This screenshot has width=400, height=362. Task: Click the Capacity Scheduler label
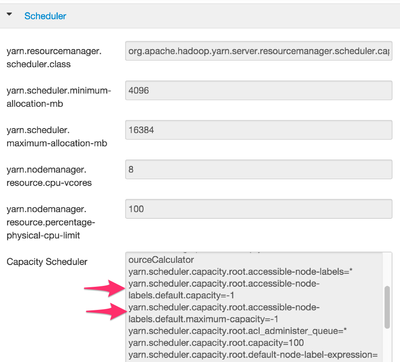(x=47, y=262)
